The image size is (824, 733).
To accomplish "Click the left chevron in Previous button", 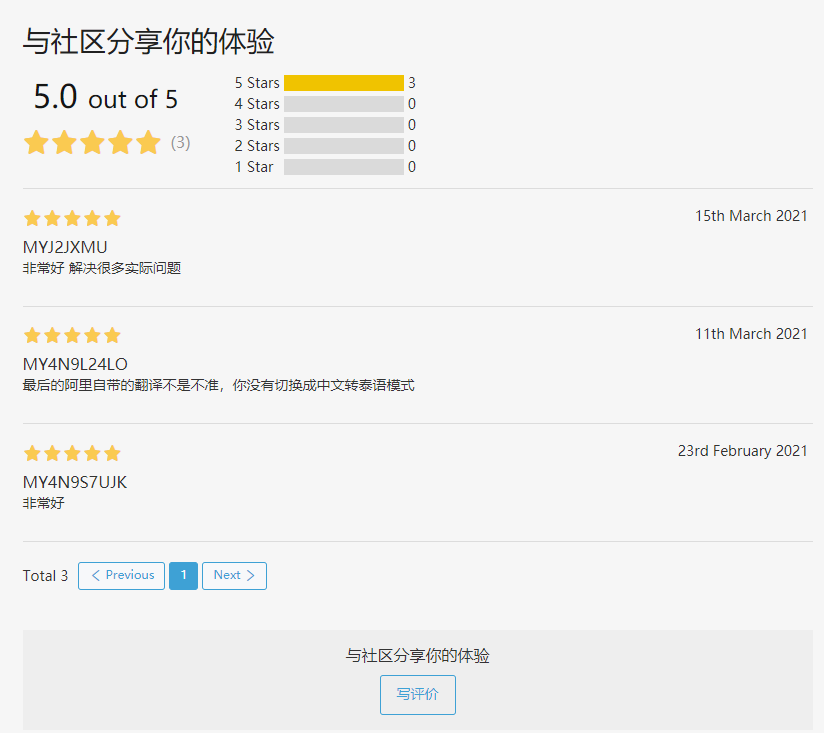I will point(96,575).
